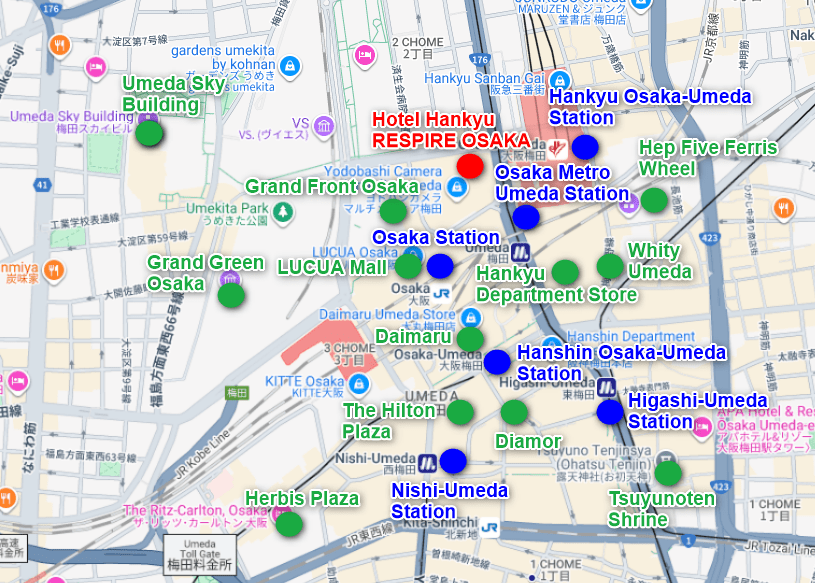Select the green LUCUA Mall dot
The height and width of the screenshot is (583, 815).
(408, 267)
